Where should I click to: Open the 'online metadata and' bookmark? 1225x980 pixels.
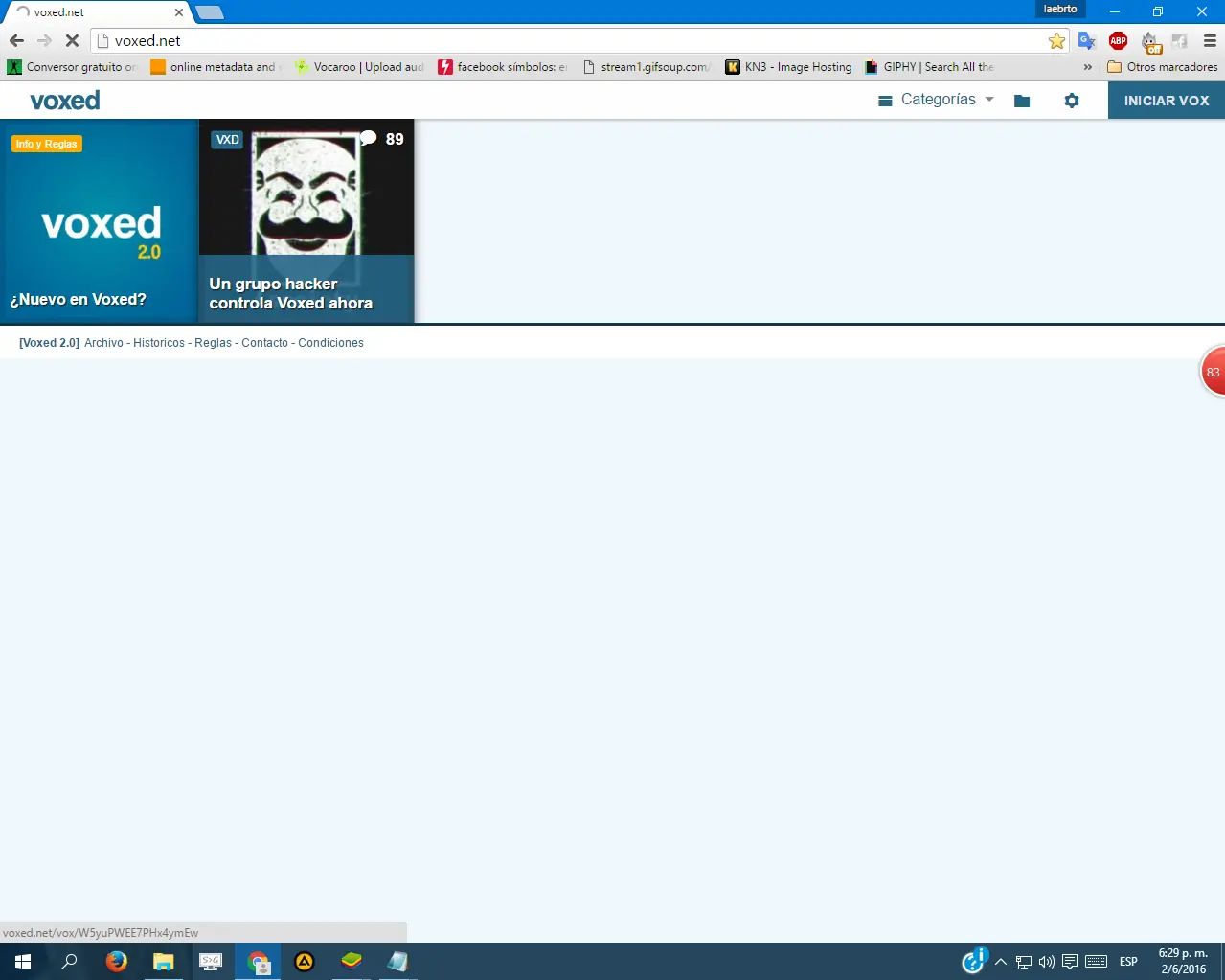point(216,67)
